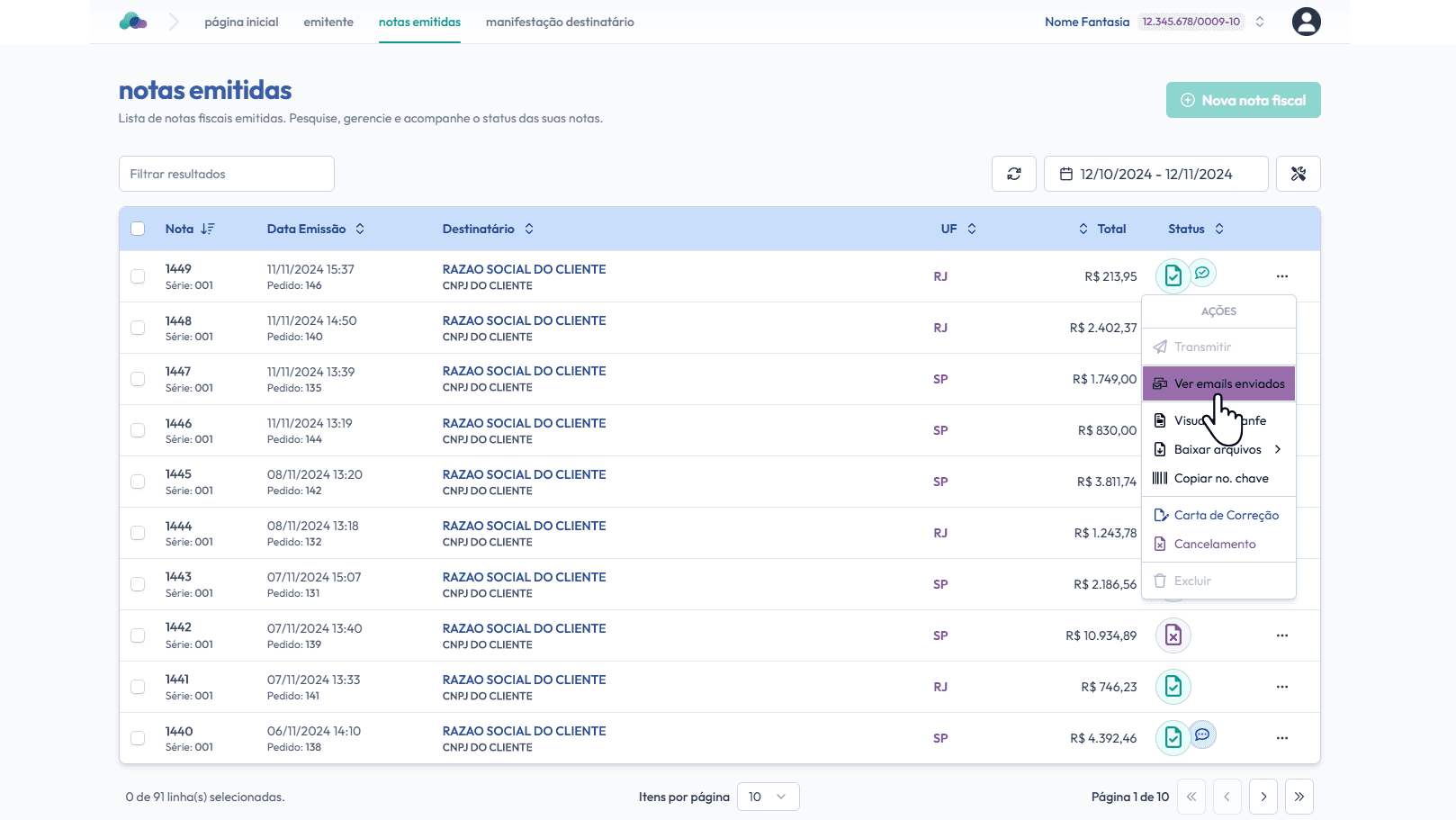Click the refresh list icon button
This screenshot has height=820, width=1456.
[x=1013, y=174]
